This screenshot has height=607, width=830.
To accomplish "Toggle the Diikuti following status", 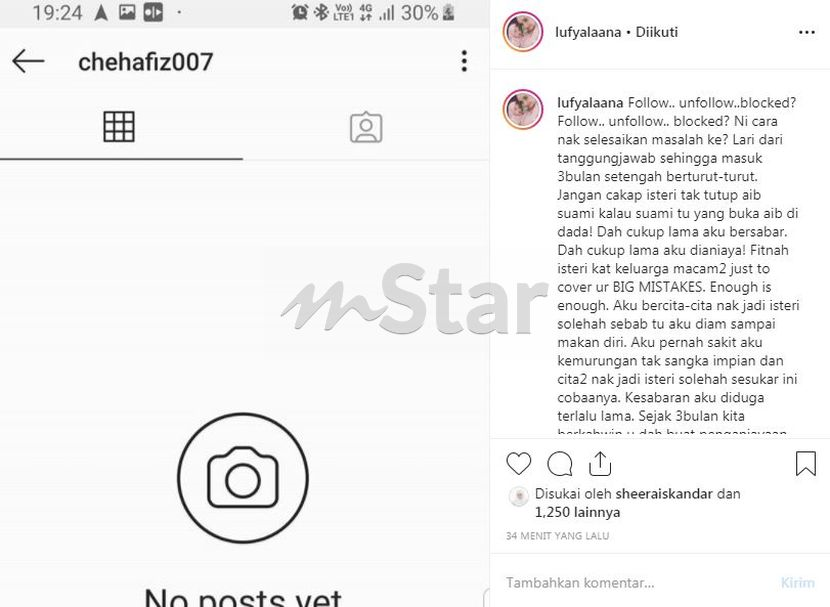I will tap(657, 32).
